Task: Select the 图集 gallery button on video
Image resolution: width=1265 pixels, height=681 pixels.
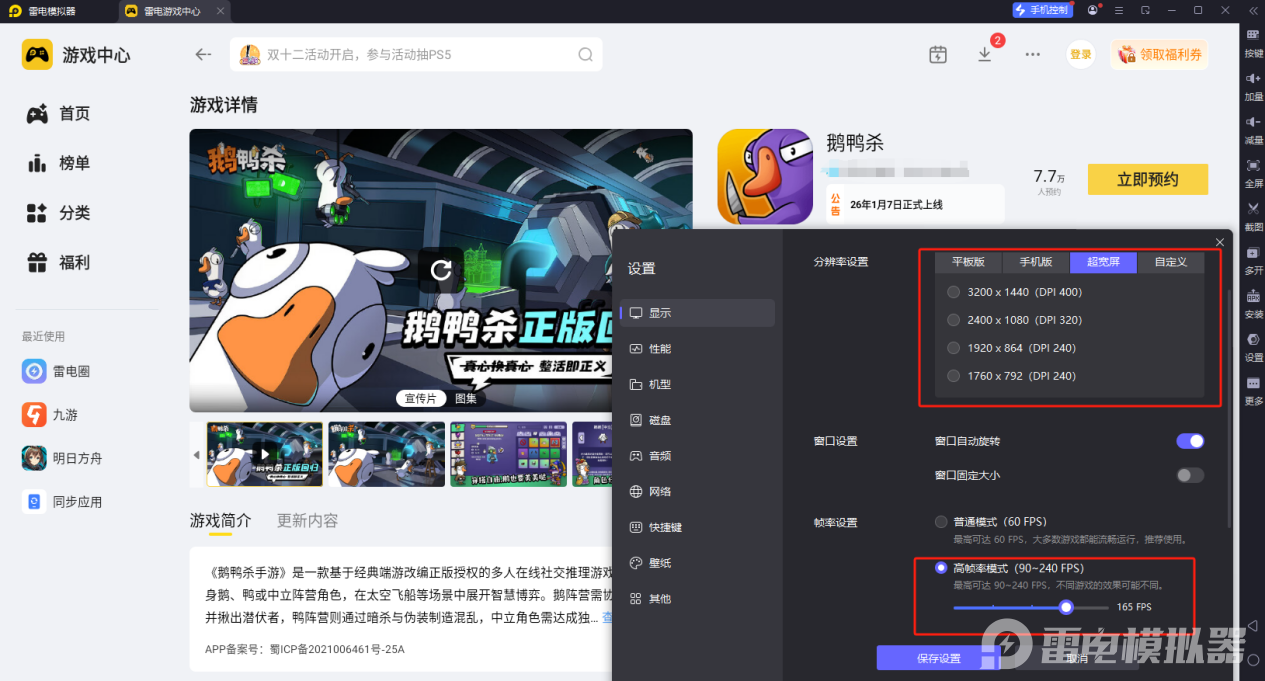Action: point(466,398)
